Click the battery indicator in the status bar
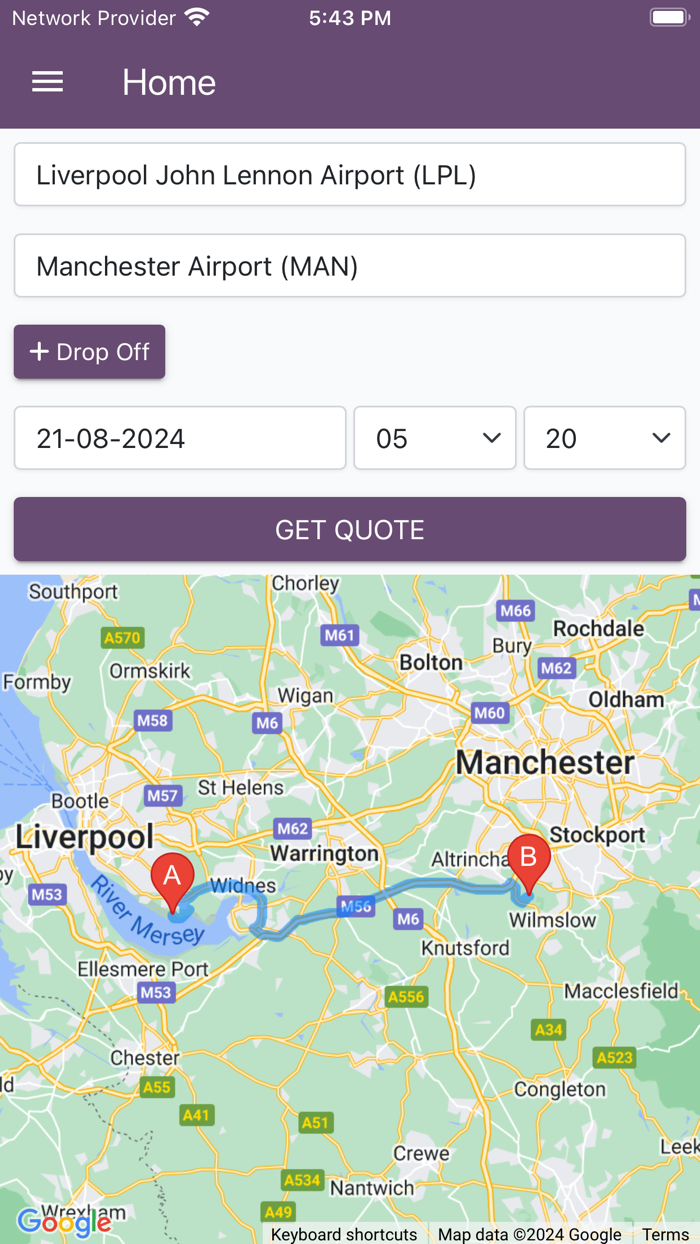This screenshot has height=1244, width=700. (x=668, y=16)
